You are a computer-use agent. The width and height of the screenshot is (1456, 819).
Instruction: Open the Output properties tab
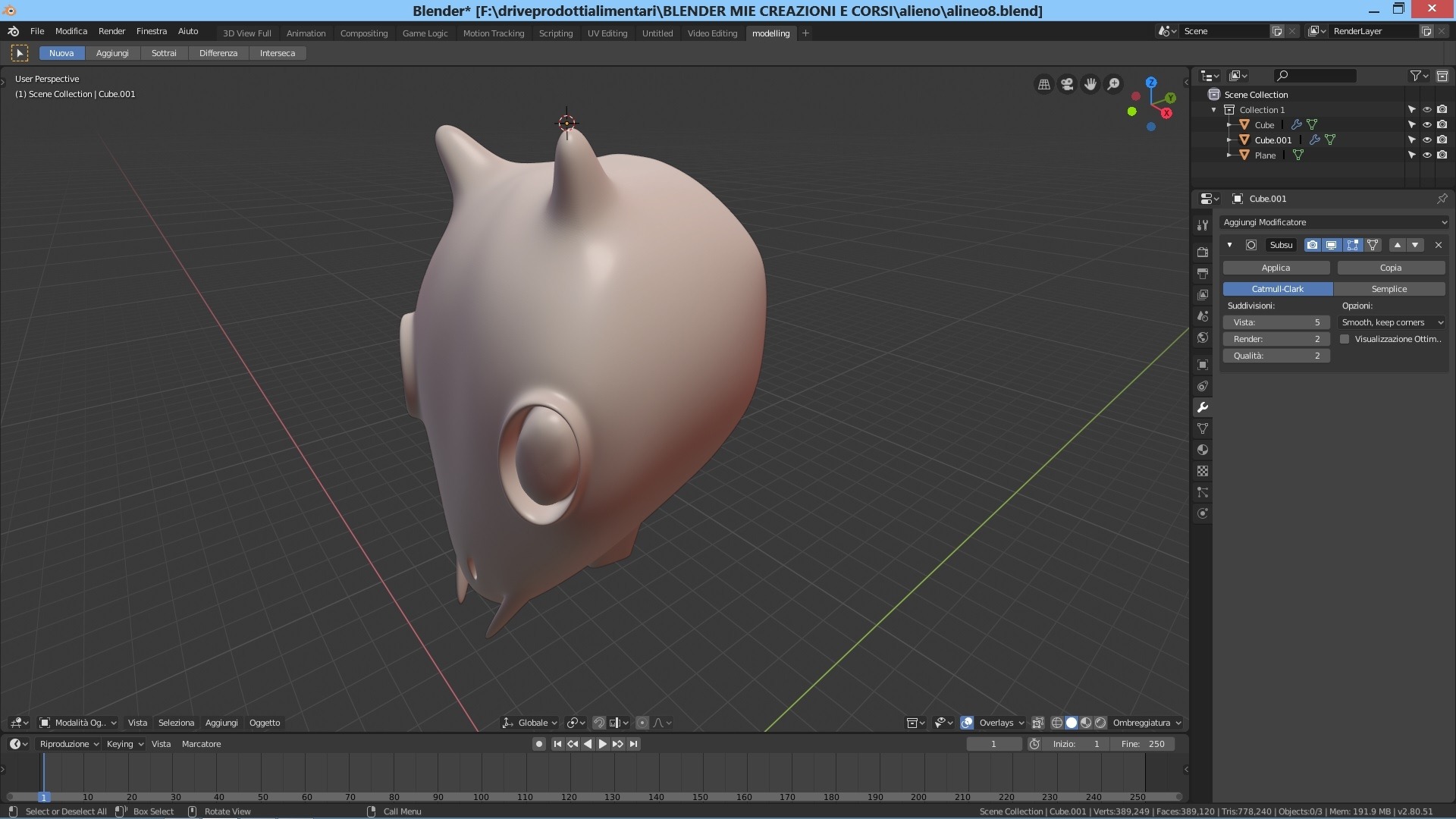tap(1203, 273)
